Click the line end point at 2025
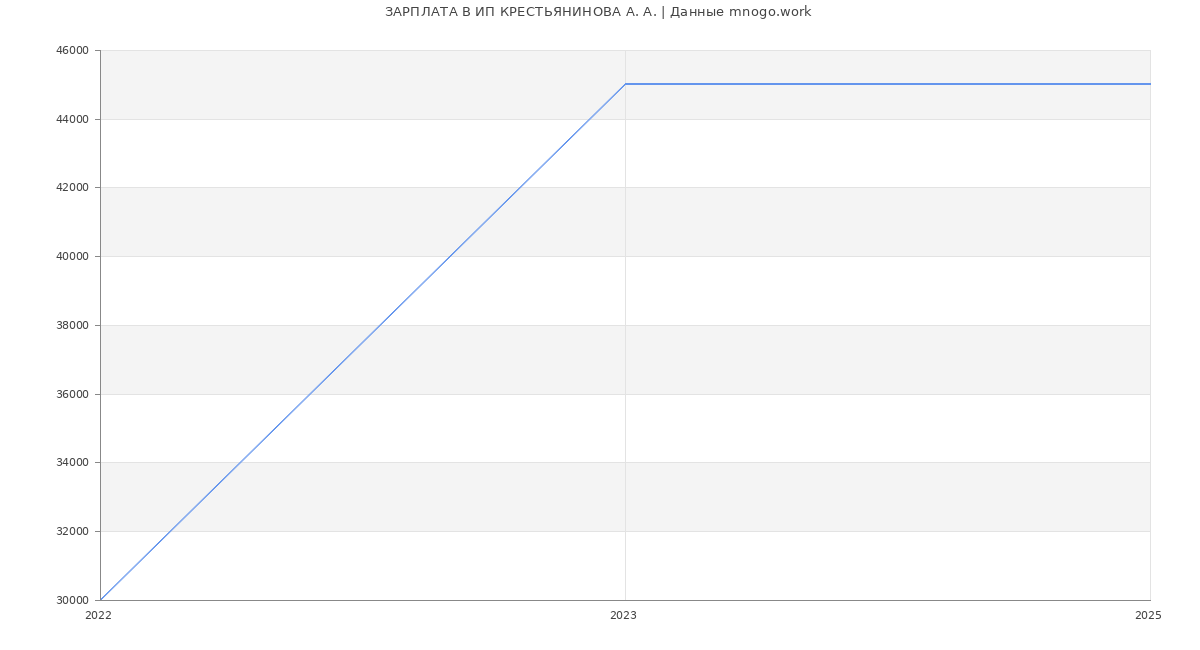This screenshot has width=1200, height=650. coord(1150,84)
